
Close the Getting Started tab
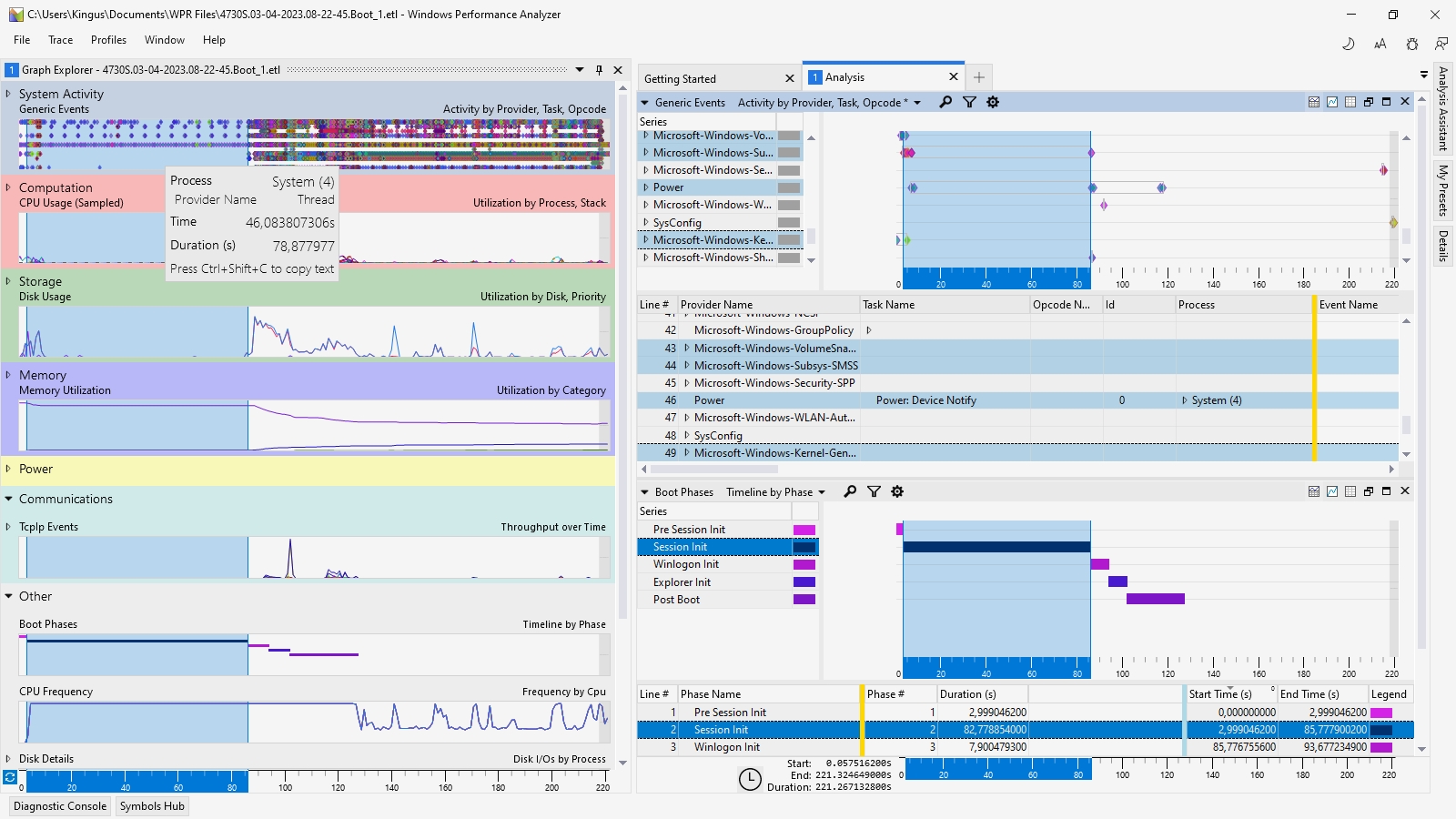click(x=790, y=79)
